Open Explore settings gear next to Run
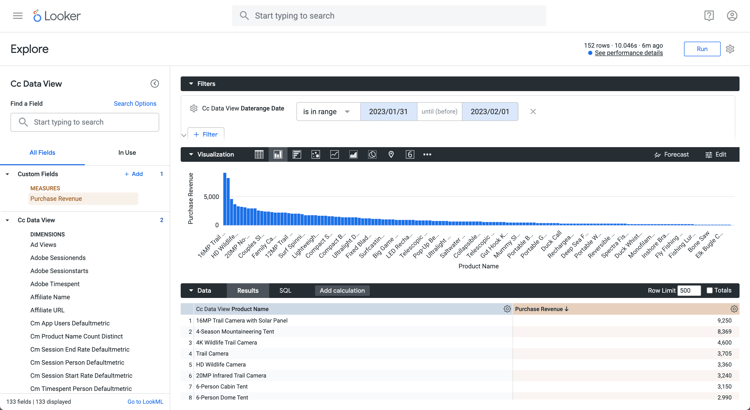This screenshot has width=750, height=410. coord(730,49)
